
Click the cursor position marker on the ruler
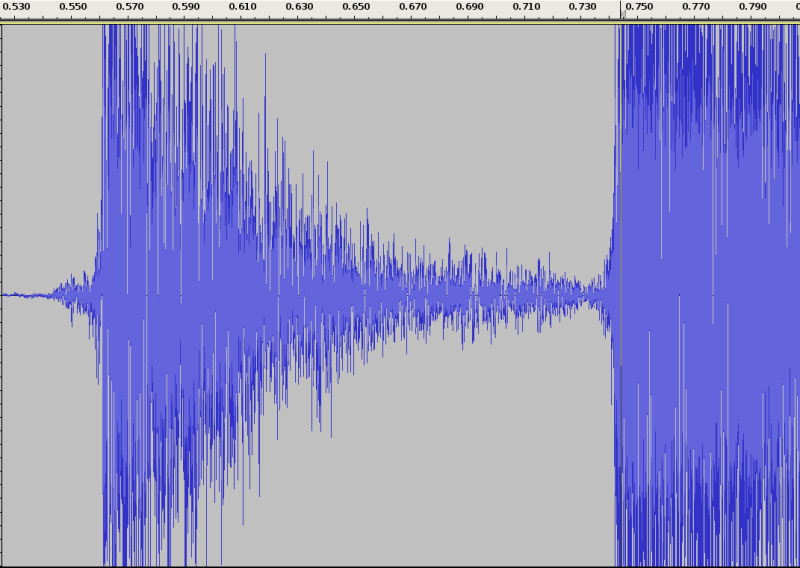[x=622, y=16]
